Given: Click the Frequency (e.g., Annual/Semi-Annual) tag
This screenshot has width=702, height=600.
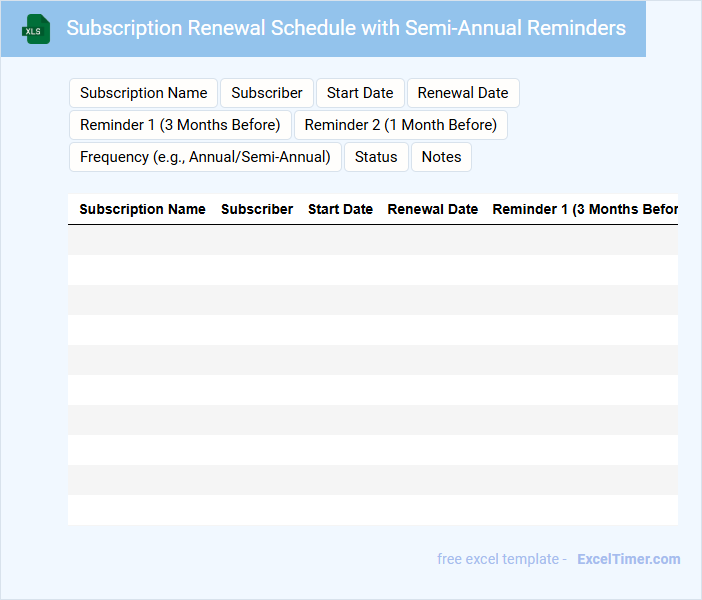Looking at the screenshot, I should tap(205, 157).
